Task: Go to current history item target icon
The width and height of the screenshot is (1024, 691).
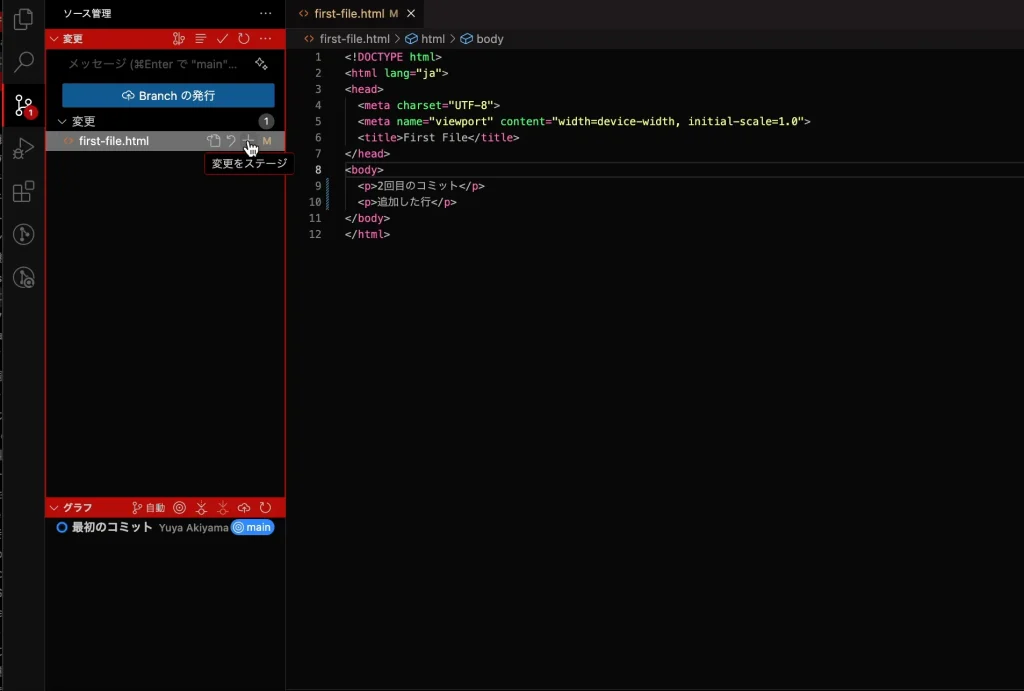Action: (x=180, y=507)
